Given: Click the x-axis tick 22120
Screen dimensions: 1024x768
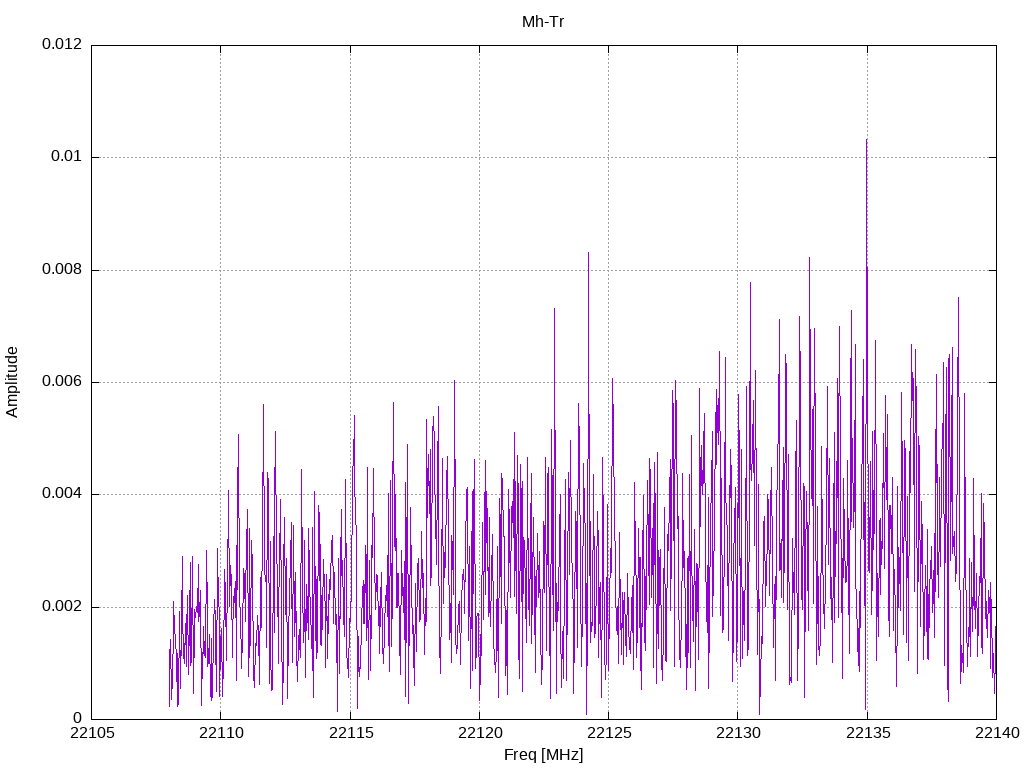Looking at the screenshot, I should click(x=480, y=733).
